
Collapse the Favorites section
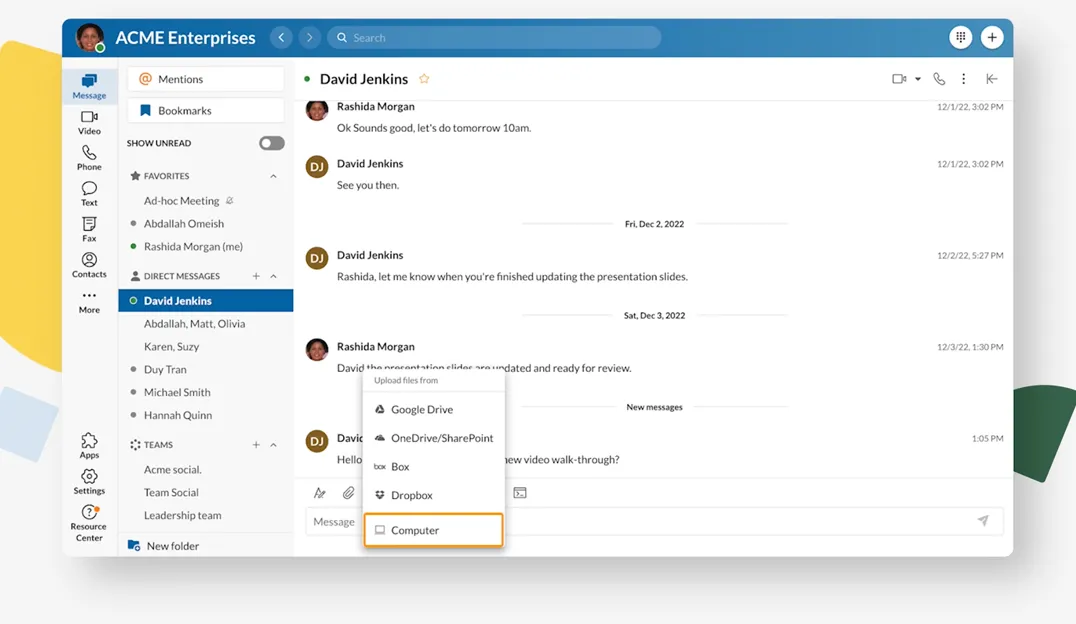(273, 176)
